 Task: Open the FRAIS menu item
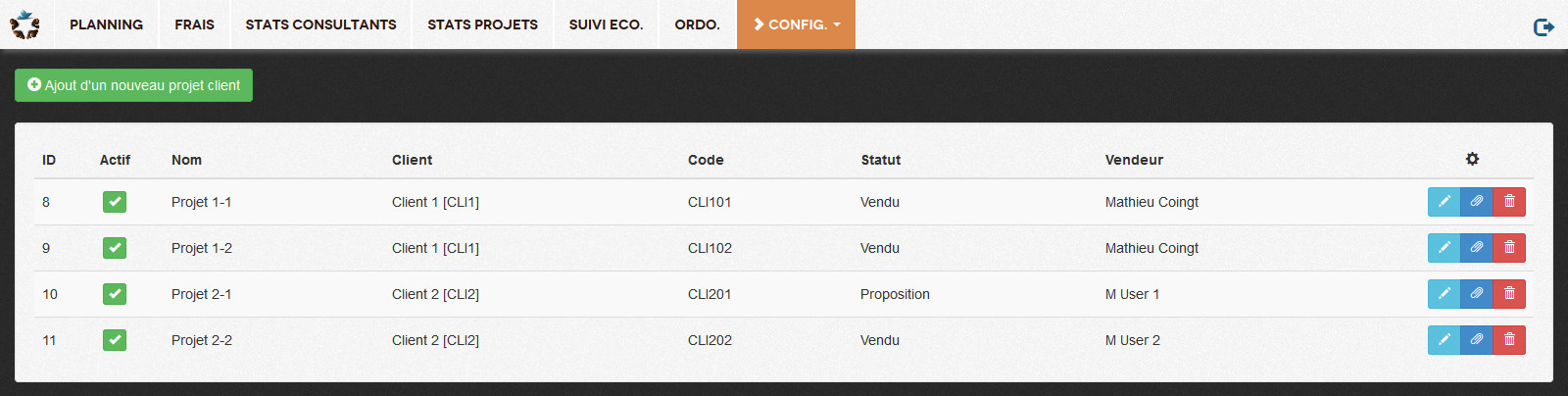[x=194, y=25]
